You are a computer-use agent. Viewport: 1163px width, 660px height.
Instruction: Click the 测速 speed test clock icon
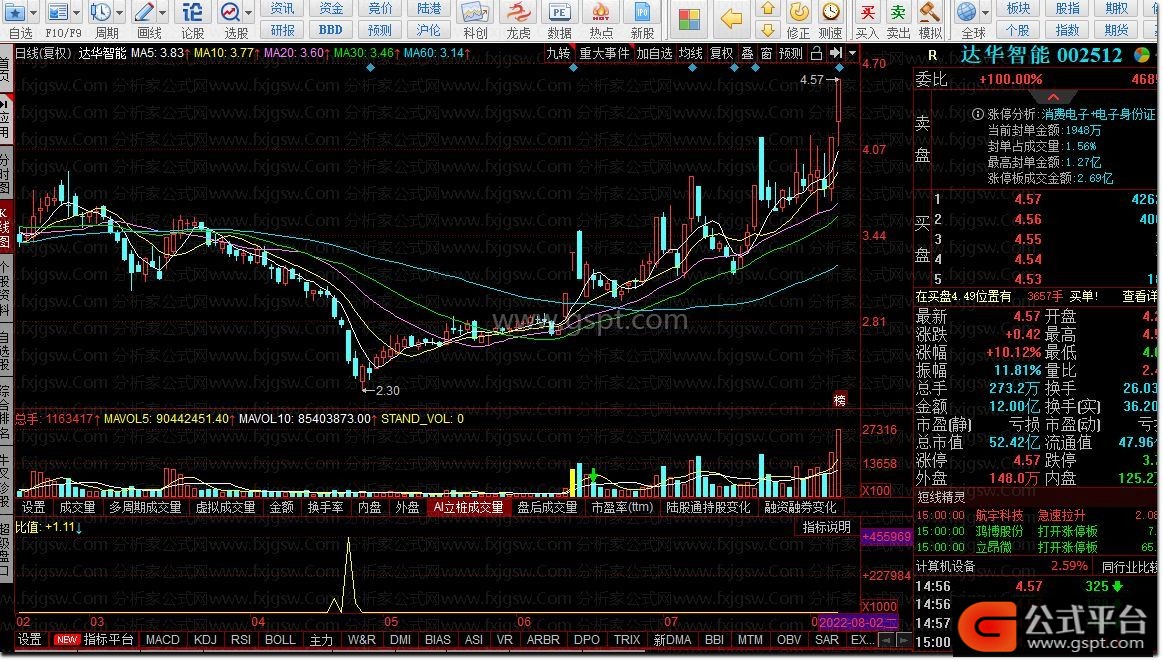click(x=831, y=12)
